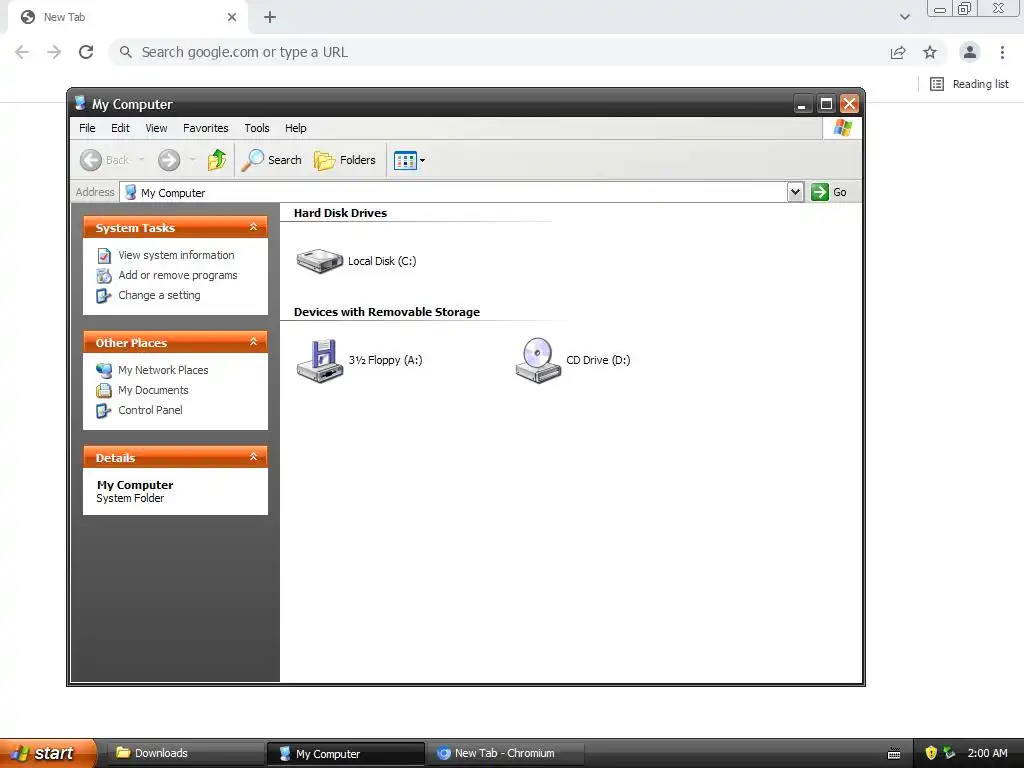Screen dimensions: 1024x768
Task: Click the My Computer address field
Action: (x=454, y=193)
